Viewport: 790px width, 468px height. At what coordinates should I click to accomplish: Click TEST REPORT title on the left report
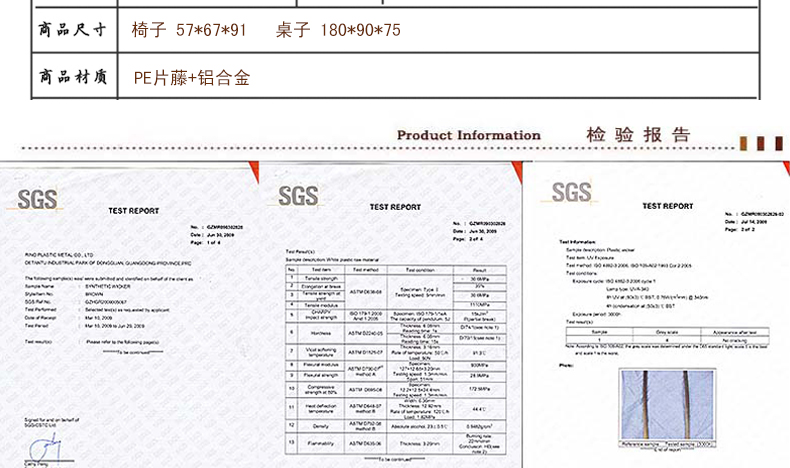point(133,212)
